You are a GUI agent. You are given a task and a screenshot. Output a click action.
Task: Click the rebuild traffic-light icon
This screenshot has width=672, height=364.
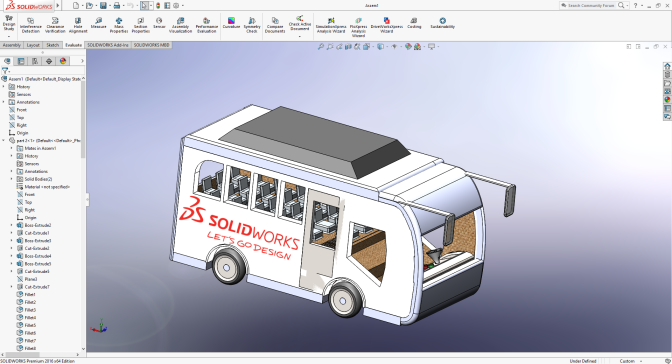pyautogui.click(x=158, y=6)
